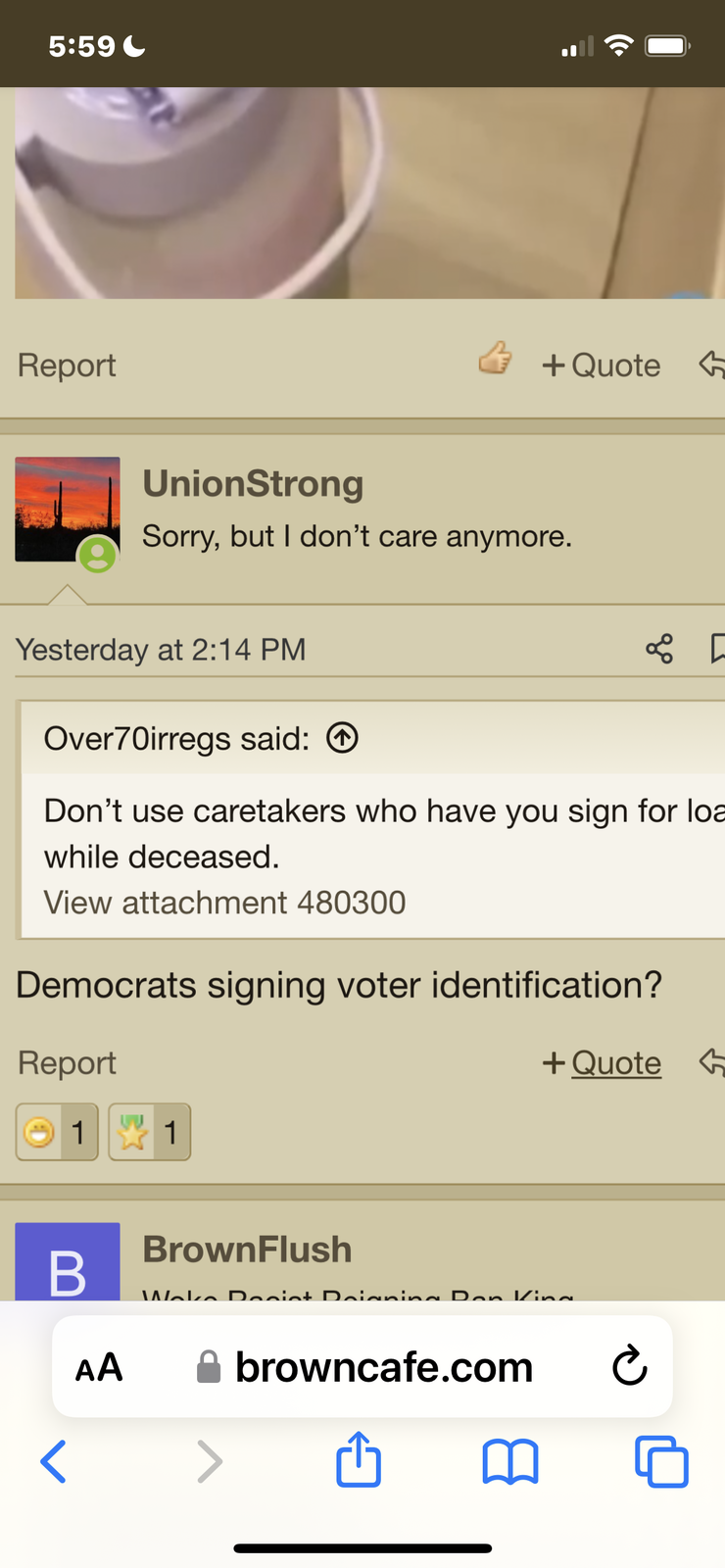This screenshot has width=725, height=1568.
Task: Tap +Quote under UnionStrong's post
Action: point(602,1062)
